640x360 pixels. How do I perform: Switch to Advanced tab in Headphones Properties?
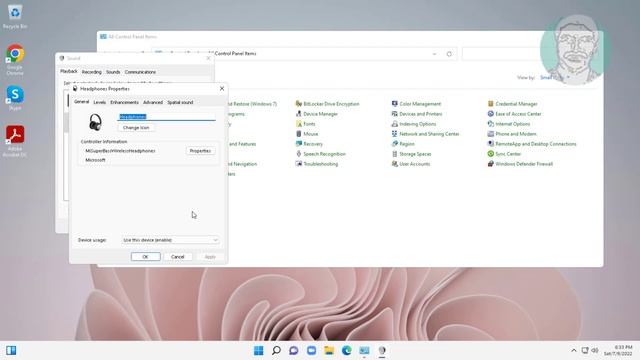(x=153, y=102)
